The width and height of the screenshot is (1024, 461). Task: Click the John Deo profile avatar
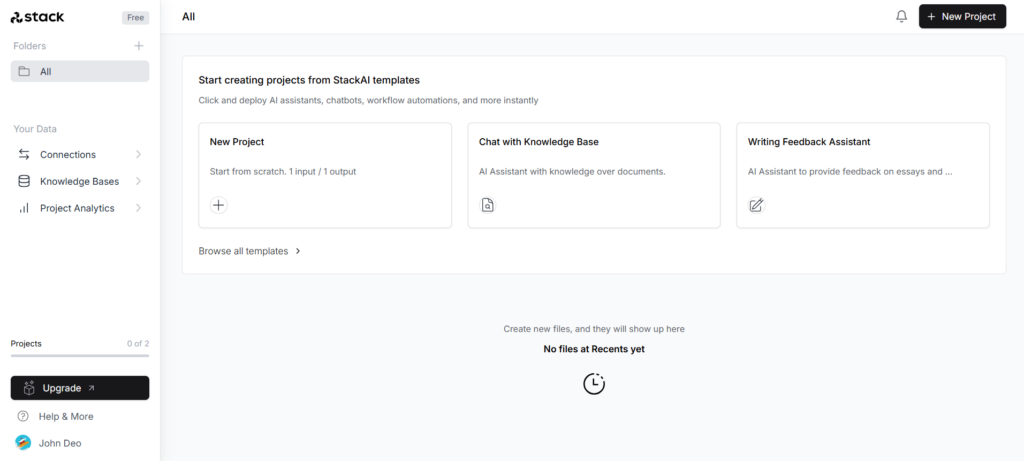pos(23,442)
